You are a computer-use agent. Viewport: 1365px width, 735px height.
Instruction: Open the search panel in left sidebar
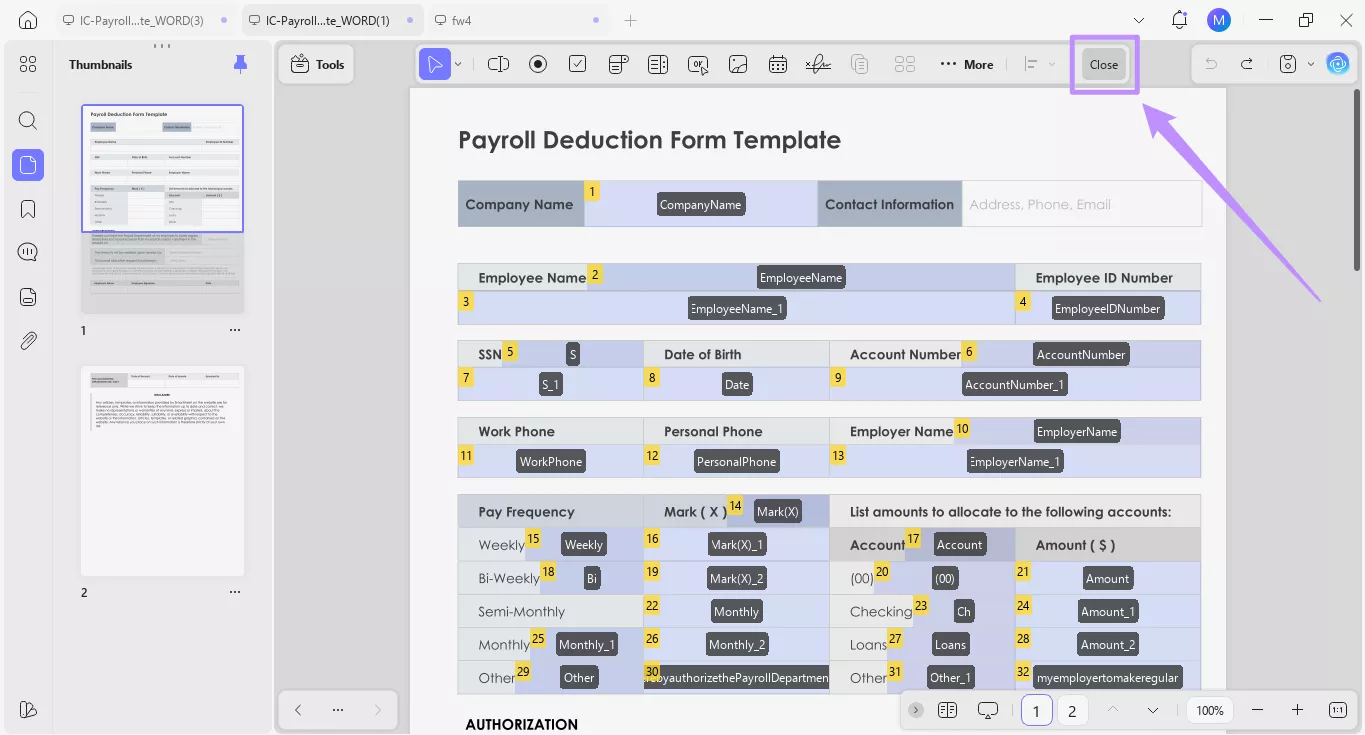28,121
